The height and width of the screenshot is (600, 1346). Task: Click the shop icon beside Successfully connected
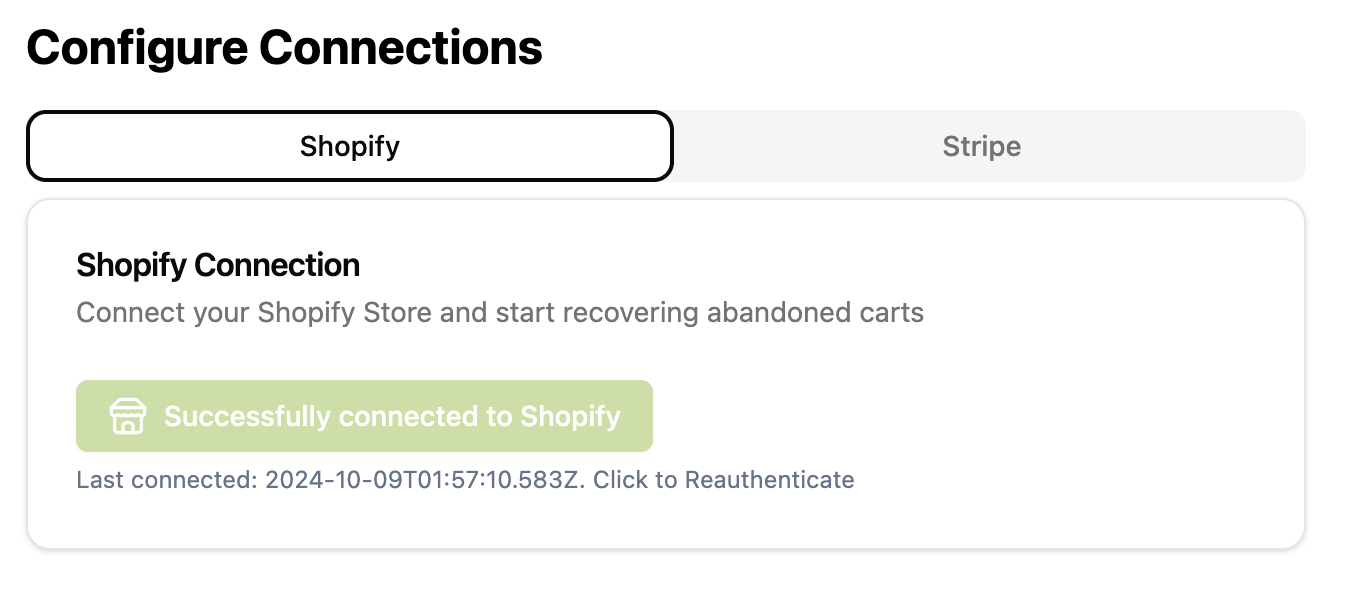pos(128,416)
